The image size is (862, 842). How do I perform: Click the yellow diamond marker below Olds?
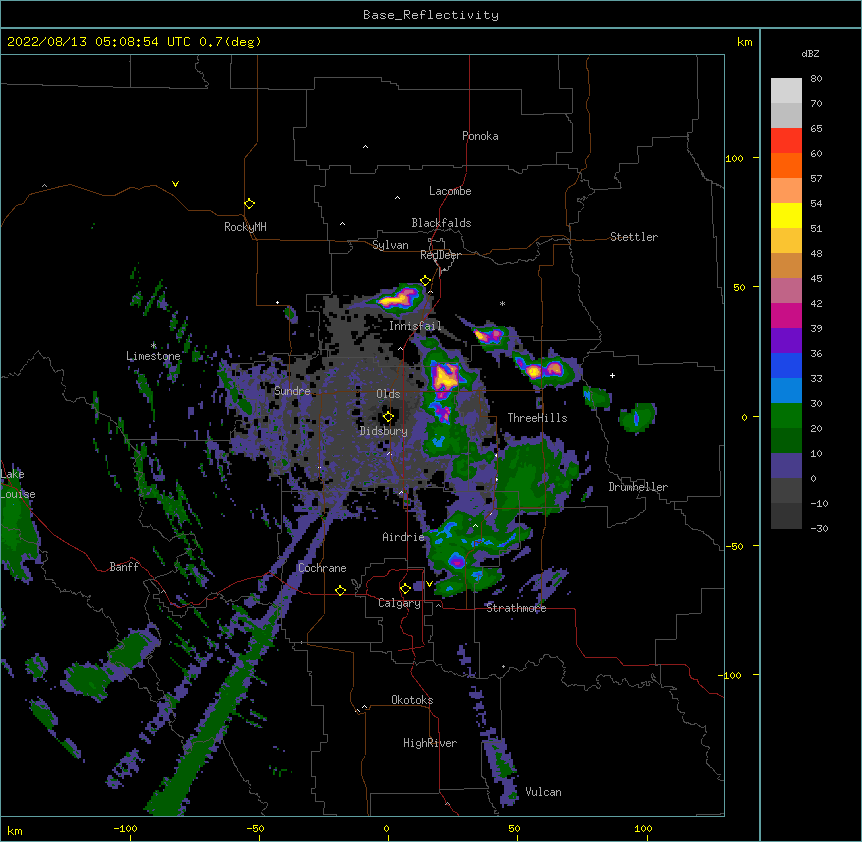coord(388,417)
